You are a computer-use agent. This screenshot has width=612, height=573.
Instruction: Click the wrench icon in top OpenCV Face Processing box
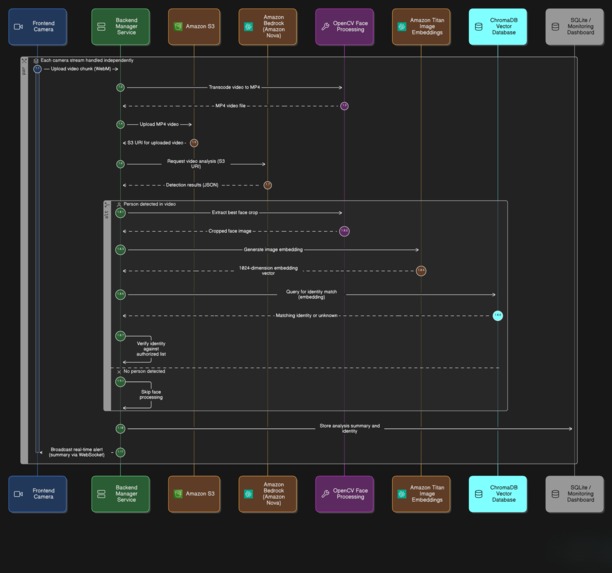pyautogui.click(x=325, y=27)
